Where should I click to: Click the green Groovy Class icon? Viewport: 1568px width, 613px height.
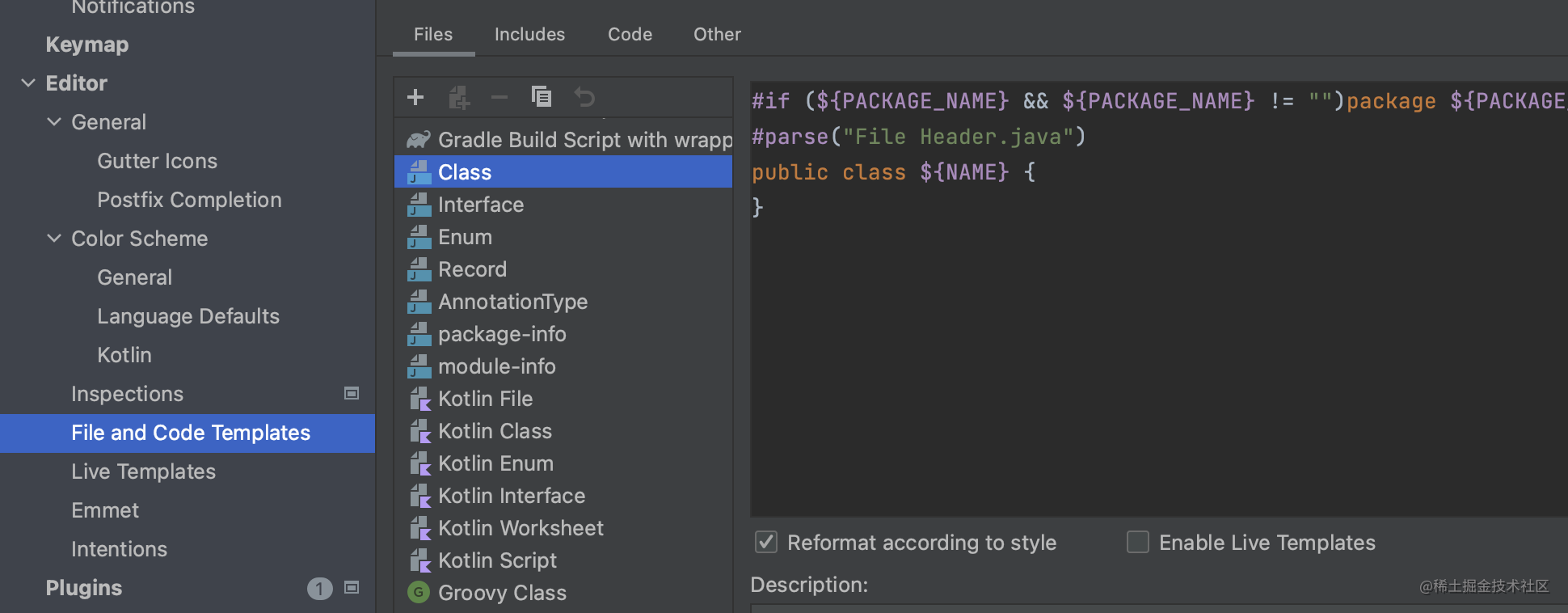[x=419, y=593]
